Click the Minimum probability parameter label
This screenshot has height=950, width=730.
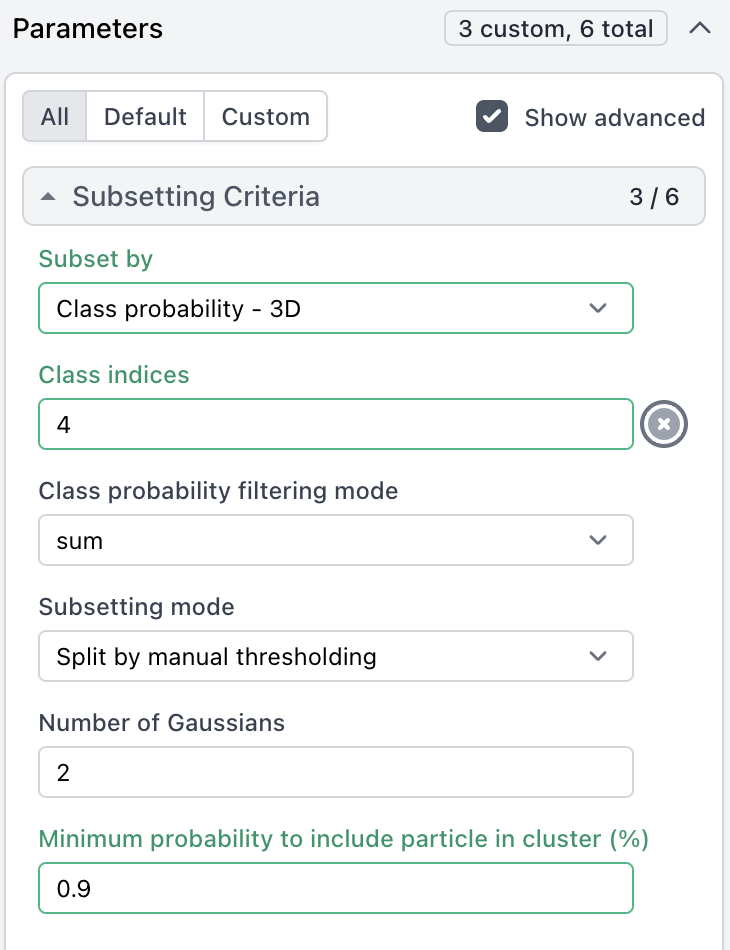pos(343,839)
